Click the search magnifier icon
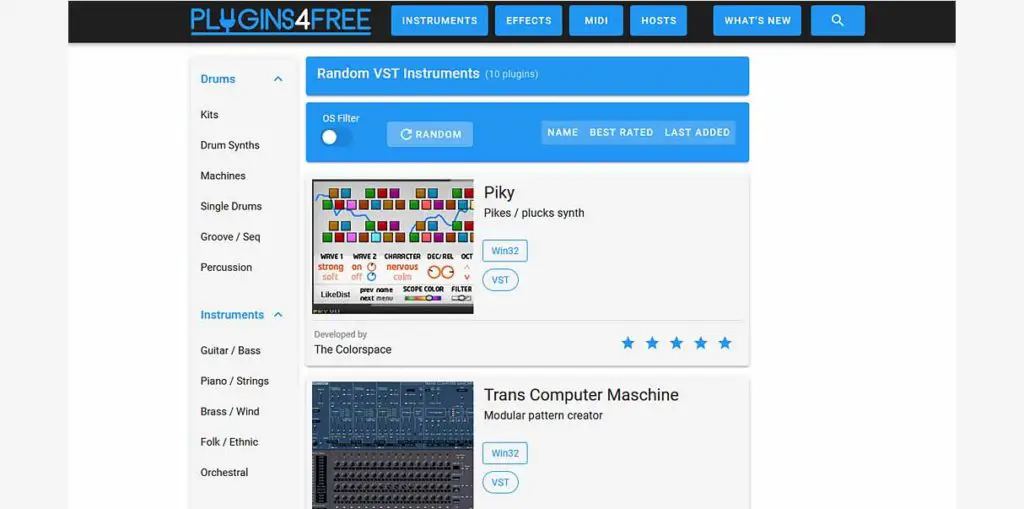 (x=837, y=20)
